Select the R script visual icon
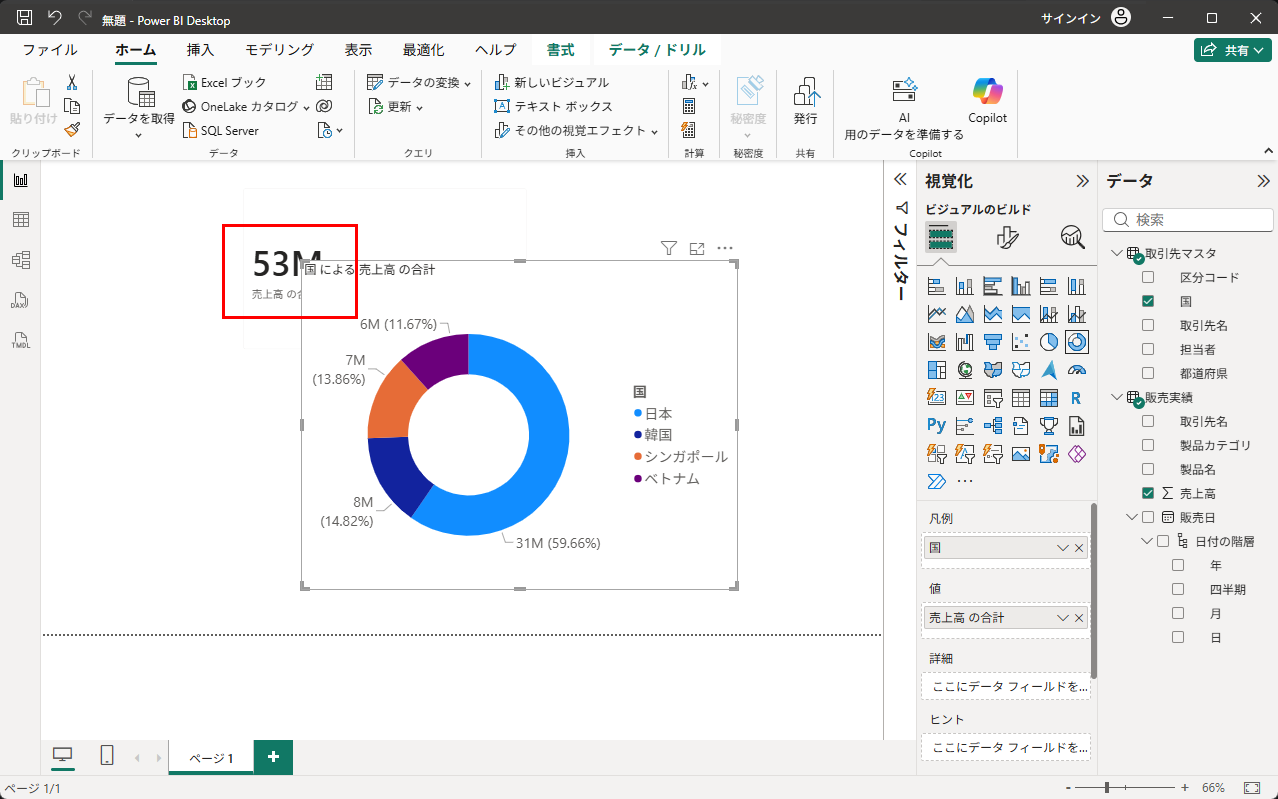The height and width of the screenshot is (799, 1278). pyautogui.click(x=1077, y=397)
